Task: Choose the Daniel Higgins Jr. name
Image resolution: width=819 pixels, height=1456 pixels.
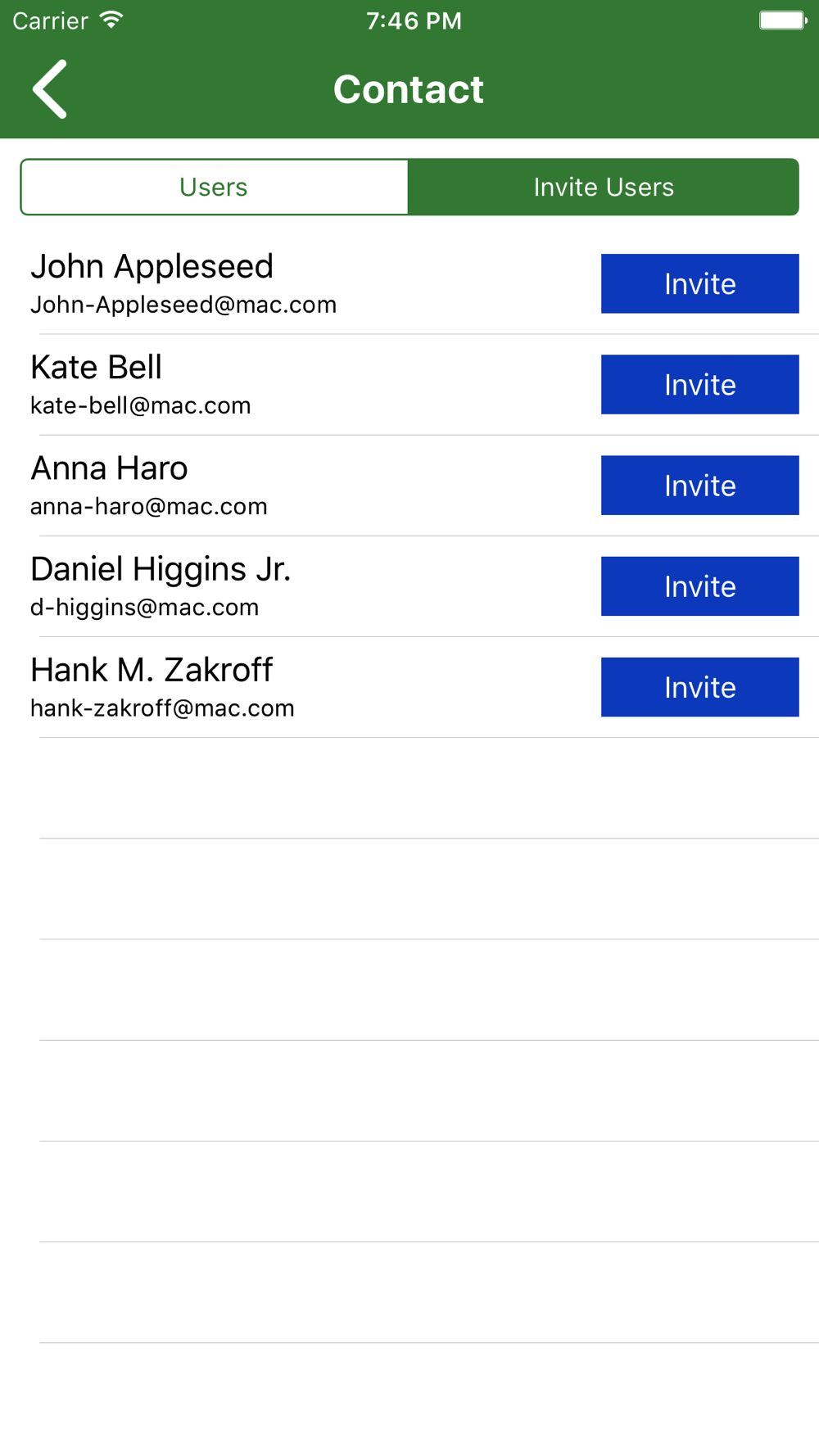Action: (x=161, y=569)
